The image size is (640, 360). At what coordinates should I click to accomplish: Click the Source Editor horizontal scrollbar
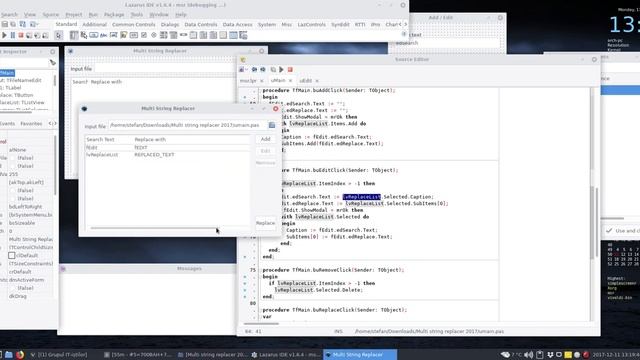point(261,324)
